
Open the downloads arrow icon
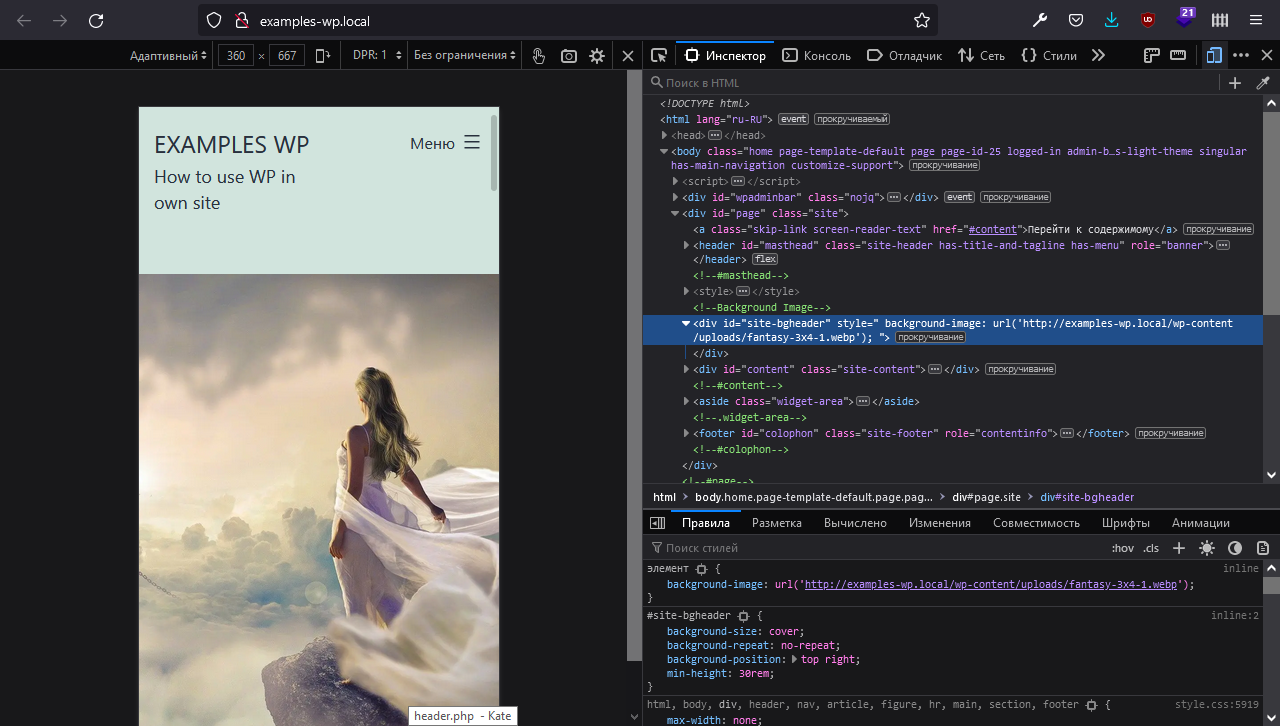click(x=1112, y=20)
